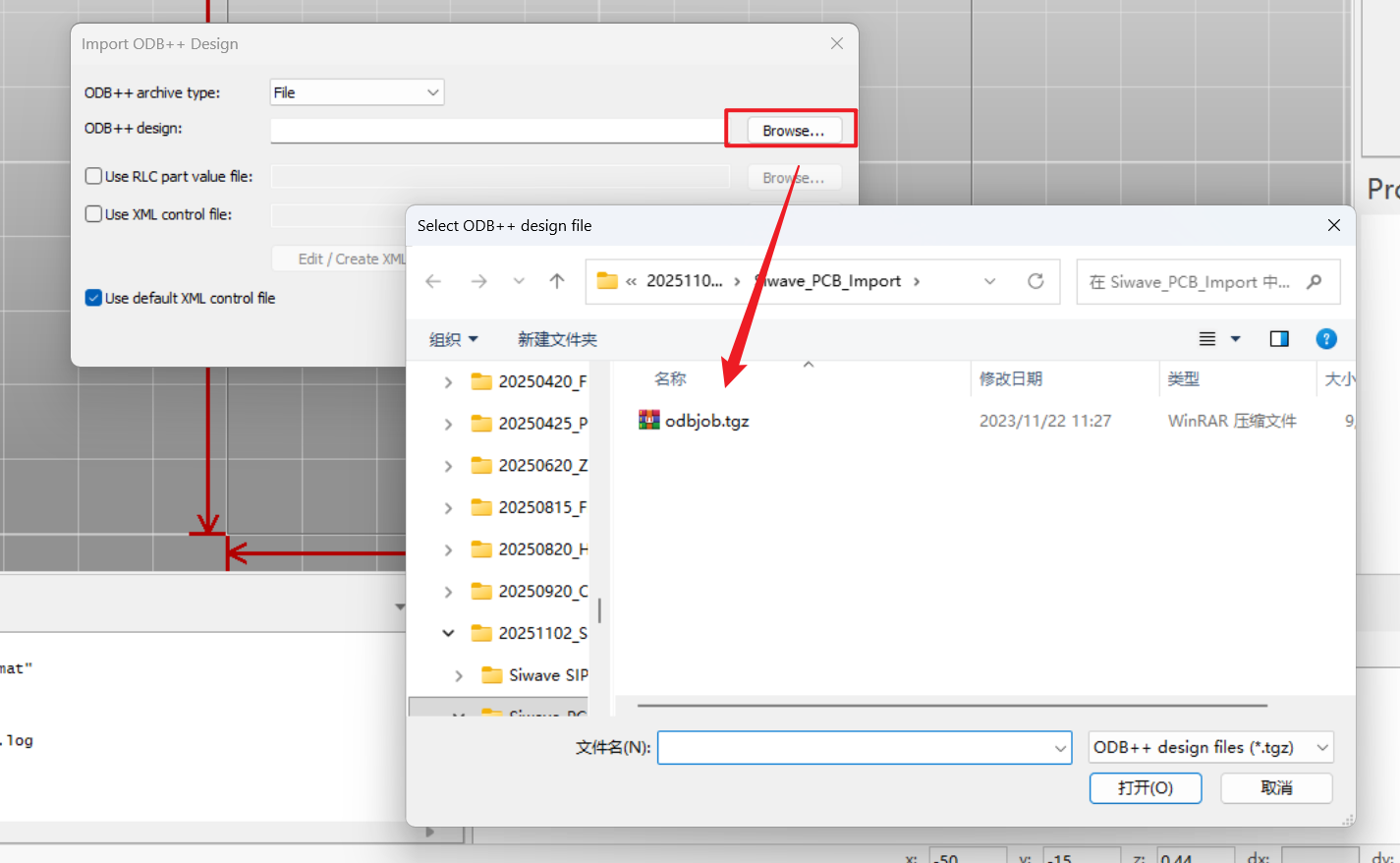Screen dimensions: 1400x863
Task: Enable Use RLC part value file
Action: (93, 176)
